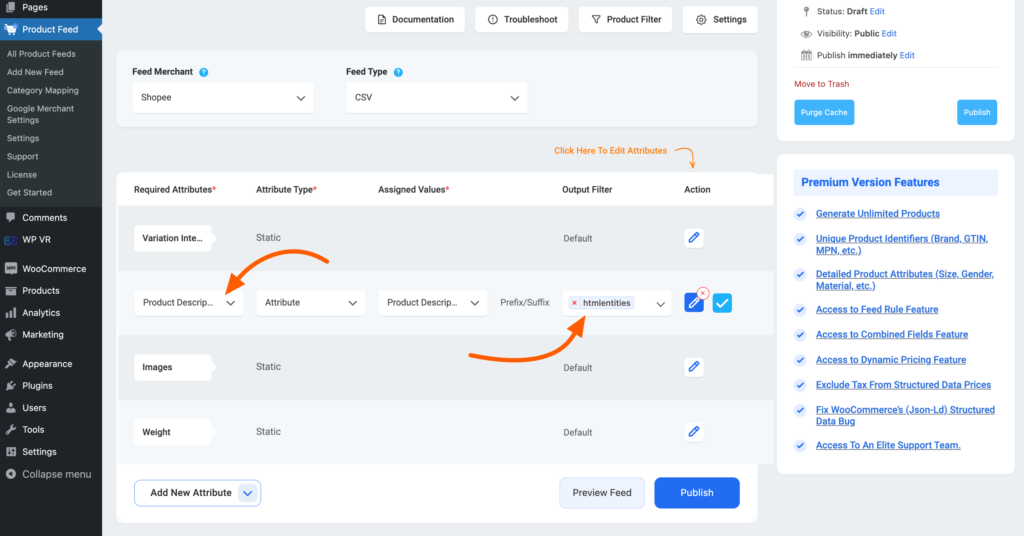Open Exclude Tax From Structured Data Prices link
1024x536 pixels.
(903, 385)
